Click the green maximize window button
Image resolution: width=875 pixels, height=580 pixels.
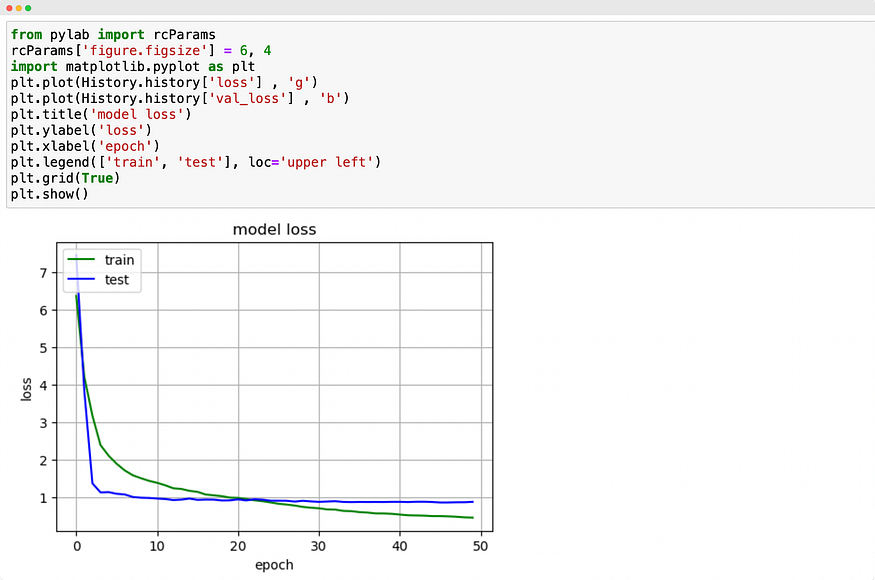28,8
